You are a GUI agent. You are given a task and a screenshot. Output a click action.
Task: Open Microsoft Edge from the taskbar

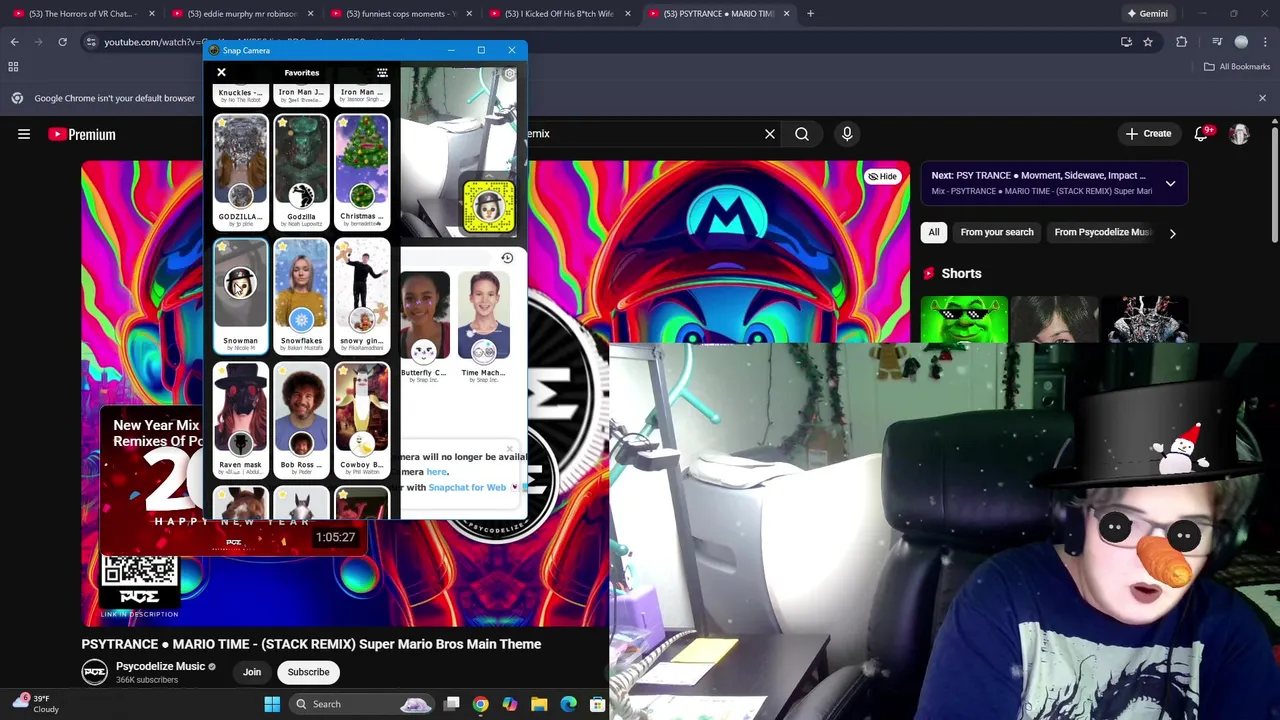(x=568, y=704)
